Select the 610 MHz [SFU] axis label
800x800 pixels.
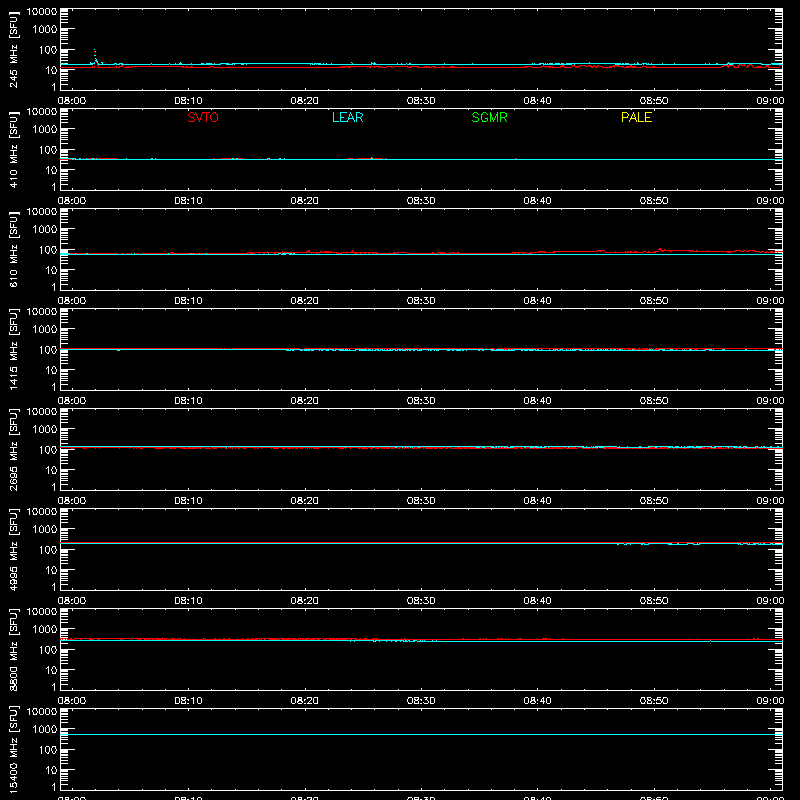pyautogui.click(x=13, y=250)
